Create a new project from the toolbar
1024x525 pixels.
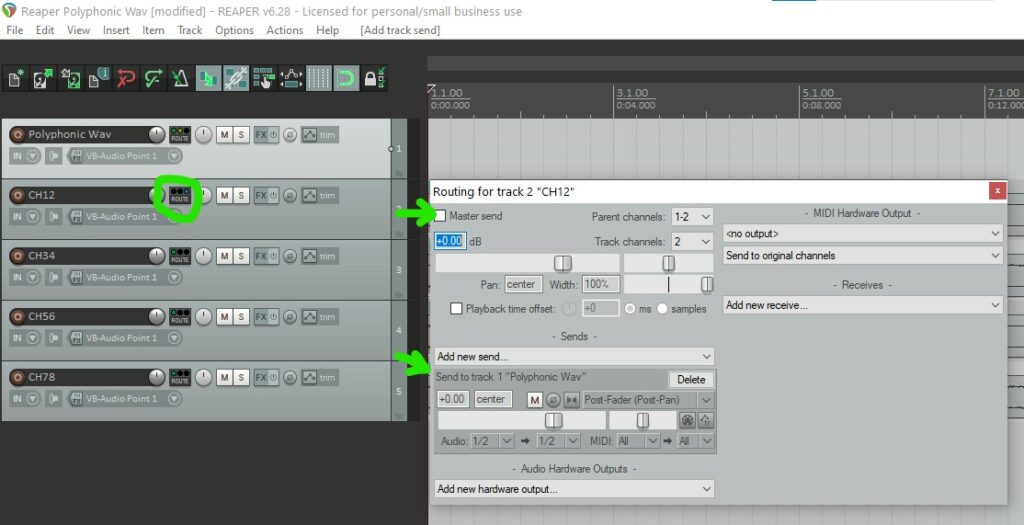(x=16, y=79)
